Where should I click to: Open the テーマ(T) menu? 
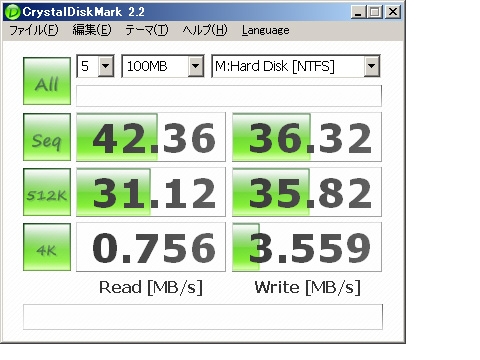point(147,30)
